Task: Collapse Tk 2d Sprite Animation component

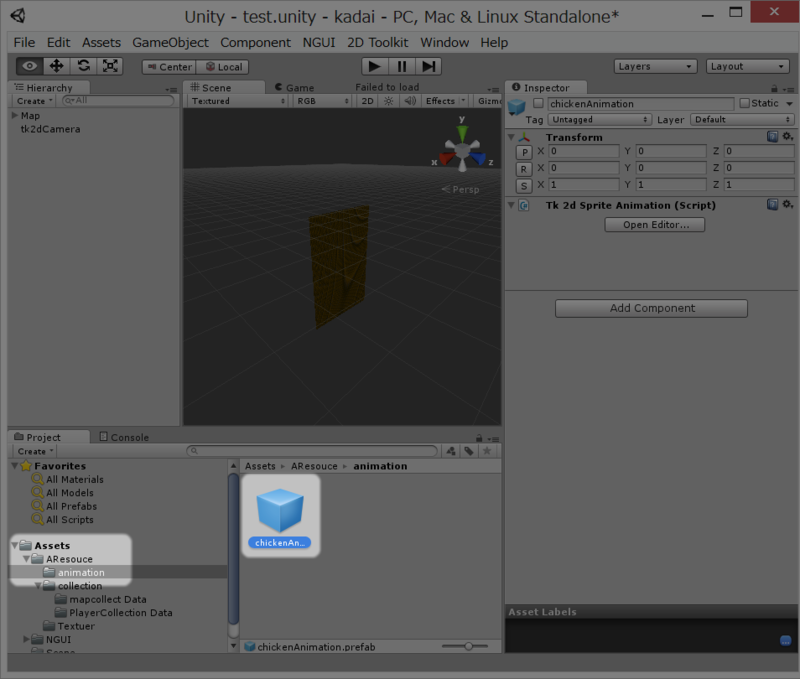Action: pyautogui.click(x=511, y=205)
